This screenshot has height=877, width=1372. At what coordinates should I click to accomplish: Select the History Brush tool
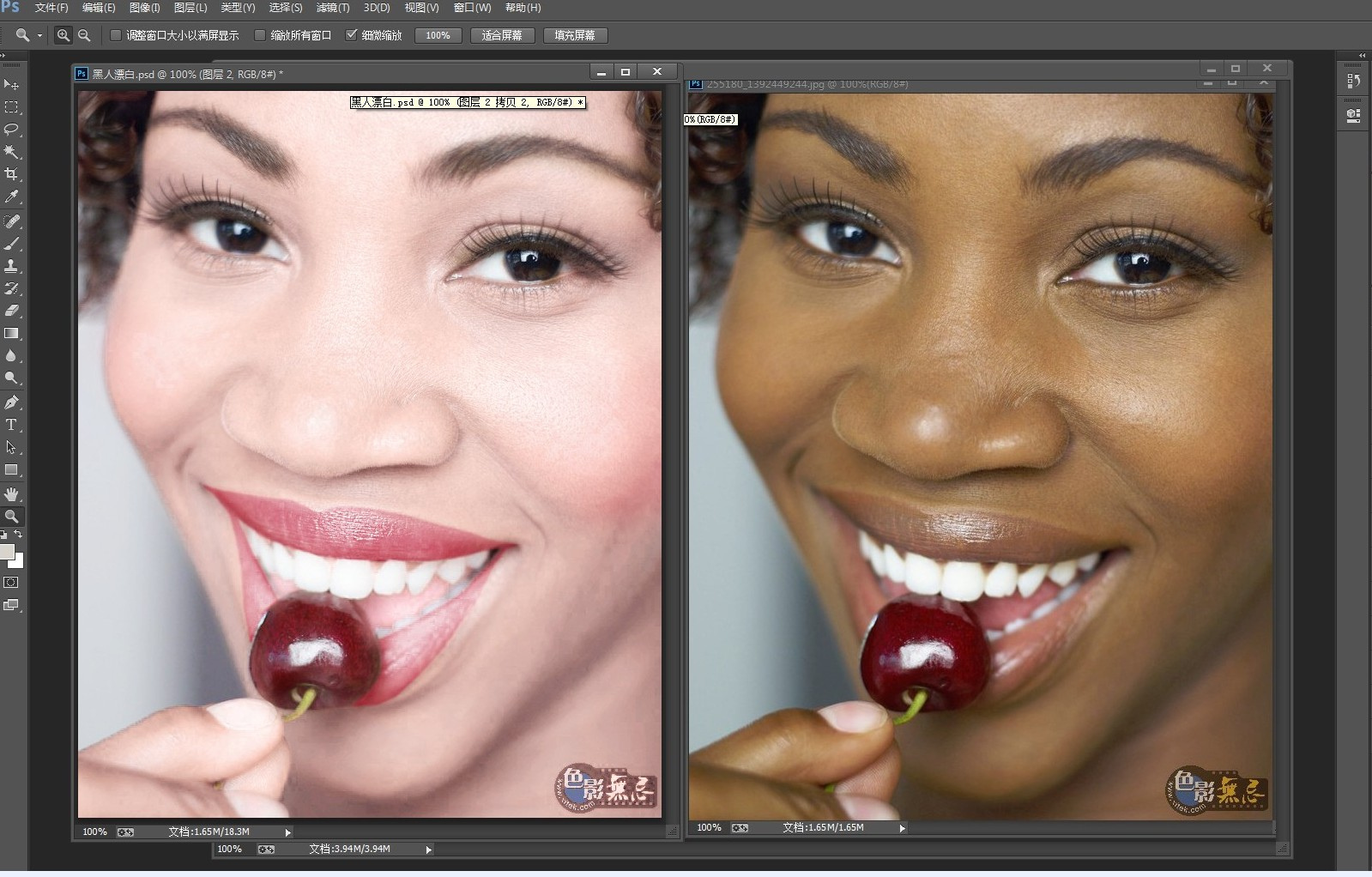click(x=11, y=288)
